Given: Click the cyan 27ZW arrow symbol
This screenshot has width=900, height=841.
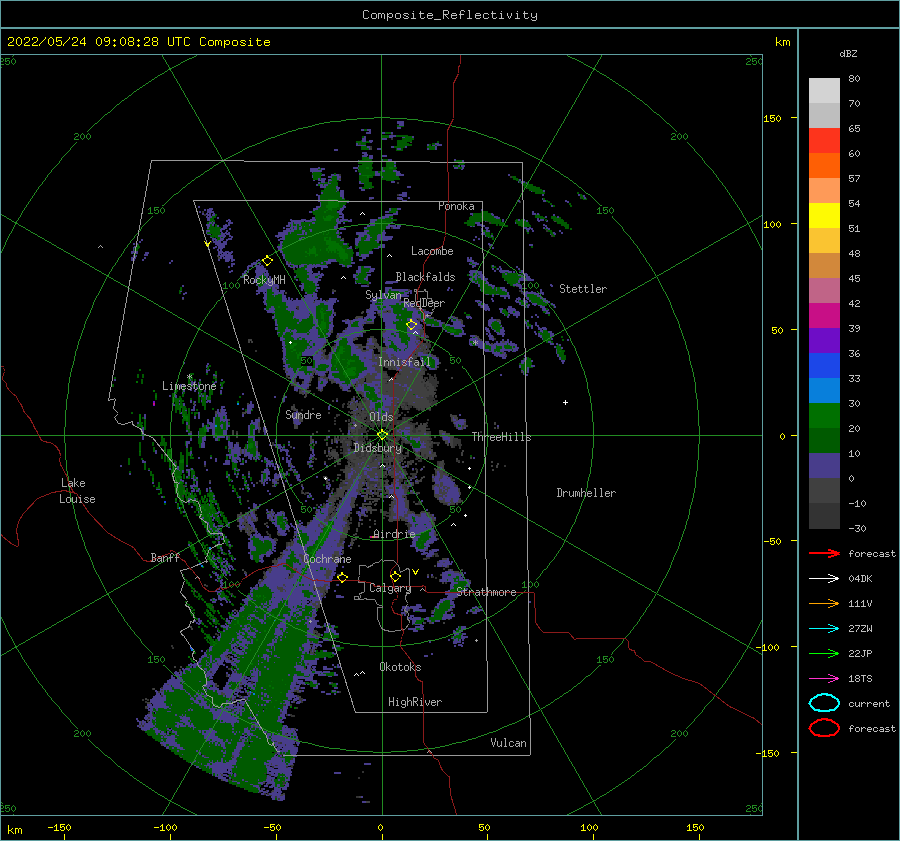Looking at the screenshot, I should click(824, 629).
